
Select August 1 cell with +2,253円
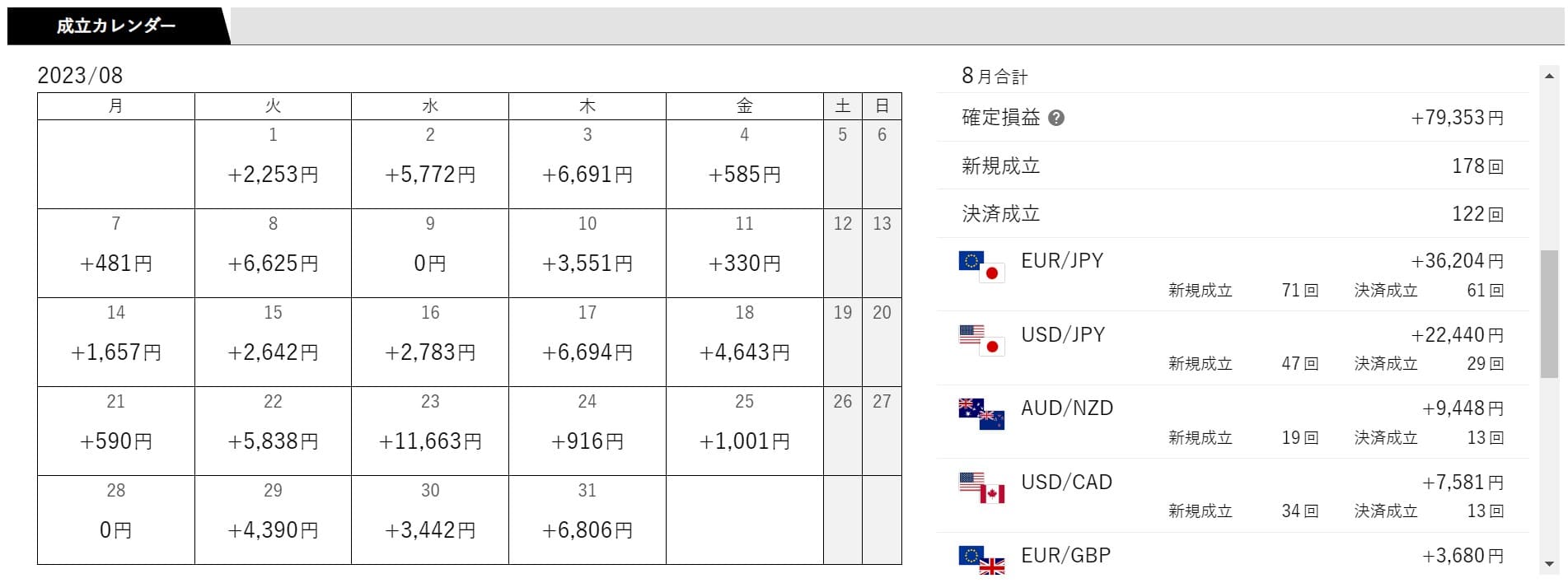273,164
